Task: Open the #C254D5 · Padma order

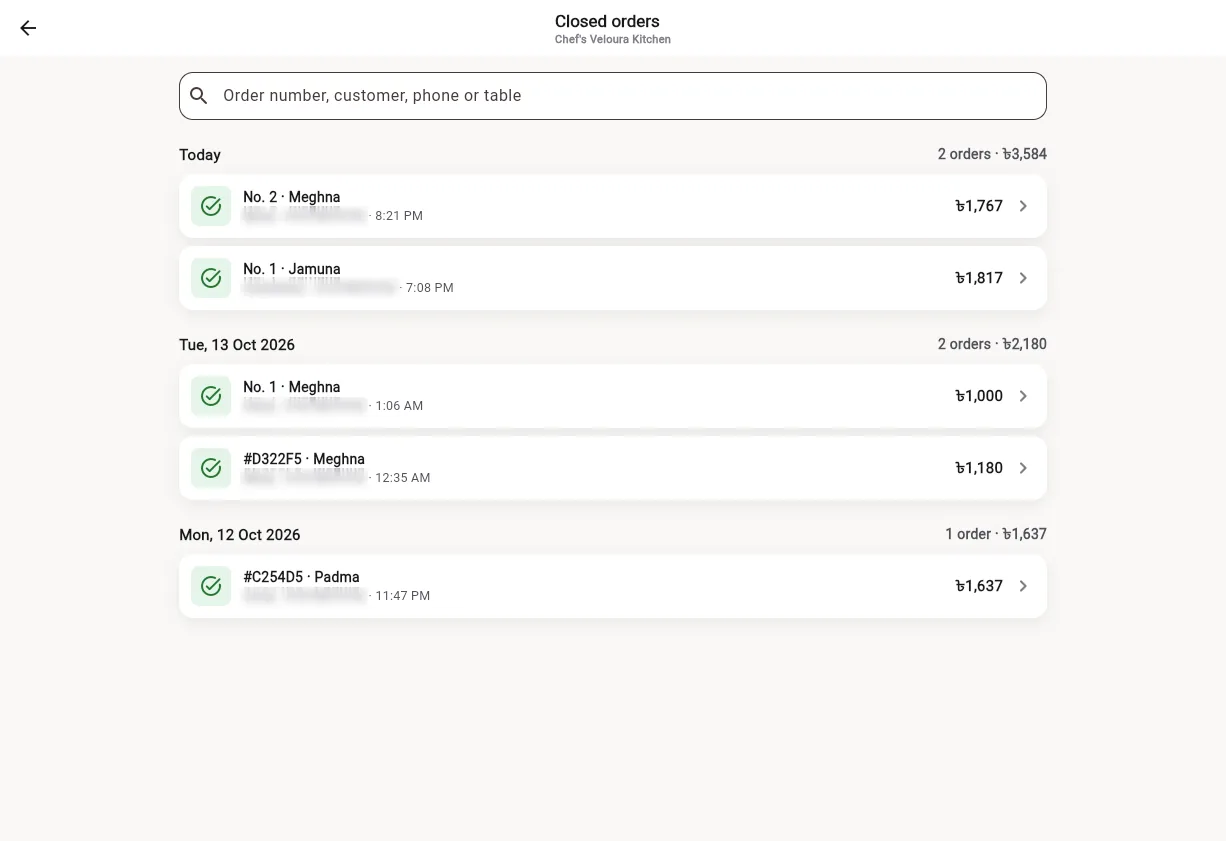Action: point(613,586)
